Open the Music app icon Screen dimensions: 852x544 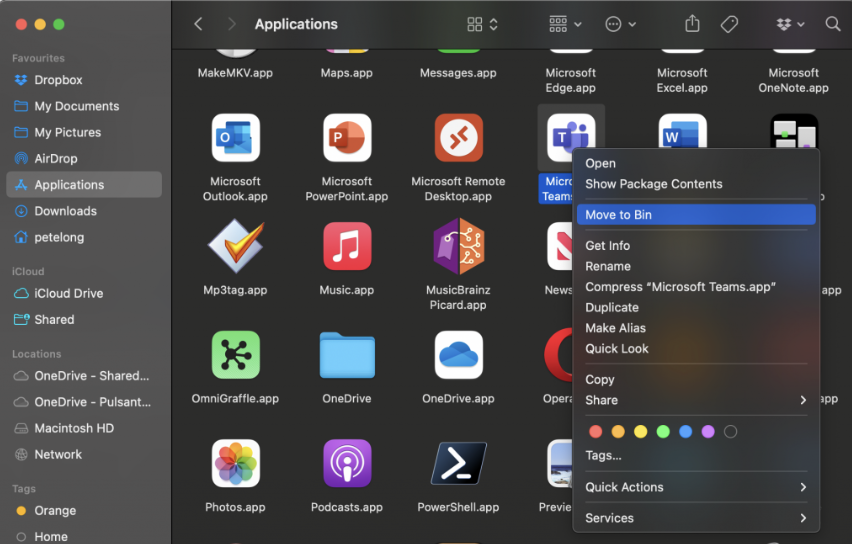(x=347, y=246)
